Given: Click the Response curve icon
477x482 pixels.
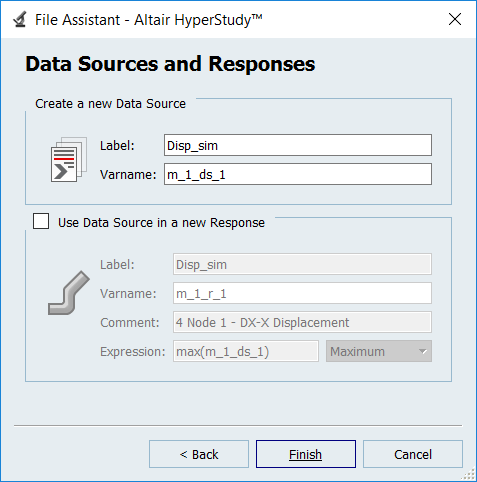Looking at the screenshot, I should (69, 293).
